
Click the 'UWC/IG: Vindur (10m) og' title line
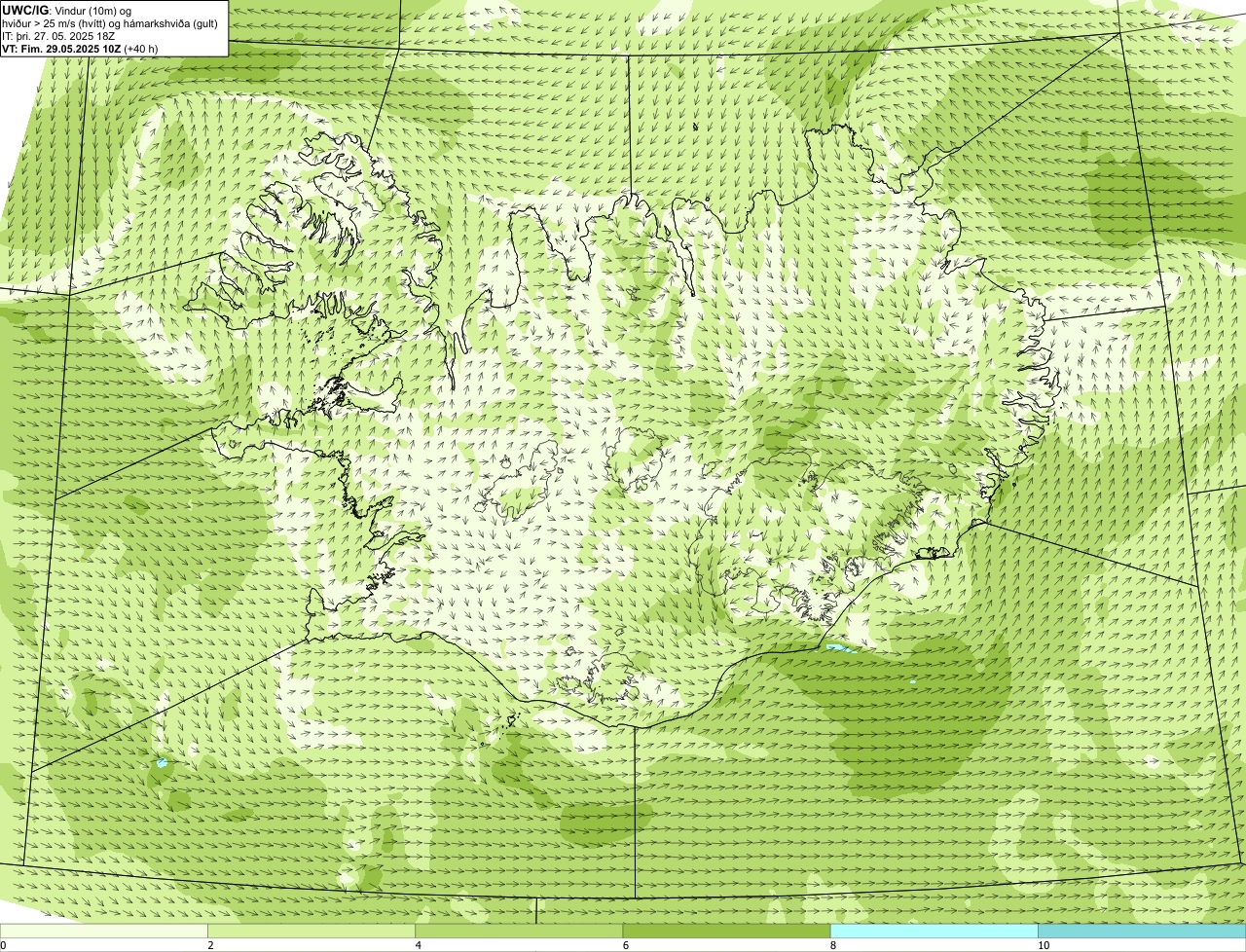66,11
